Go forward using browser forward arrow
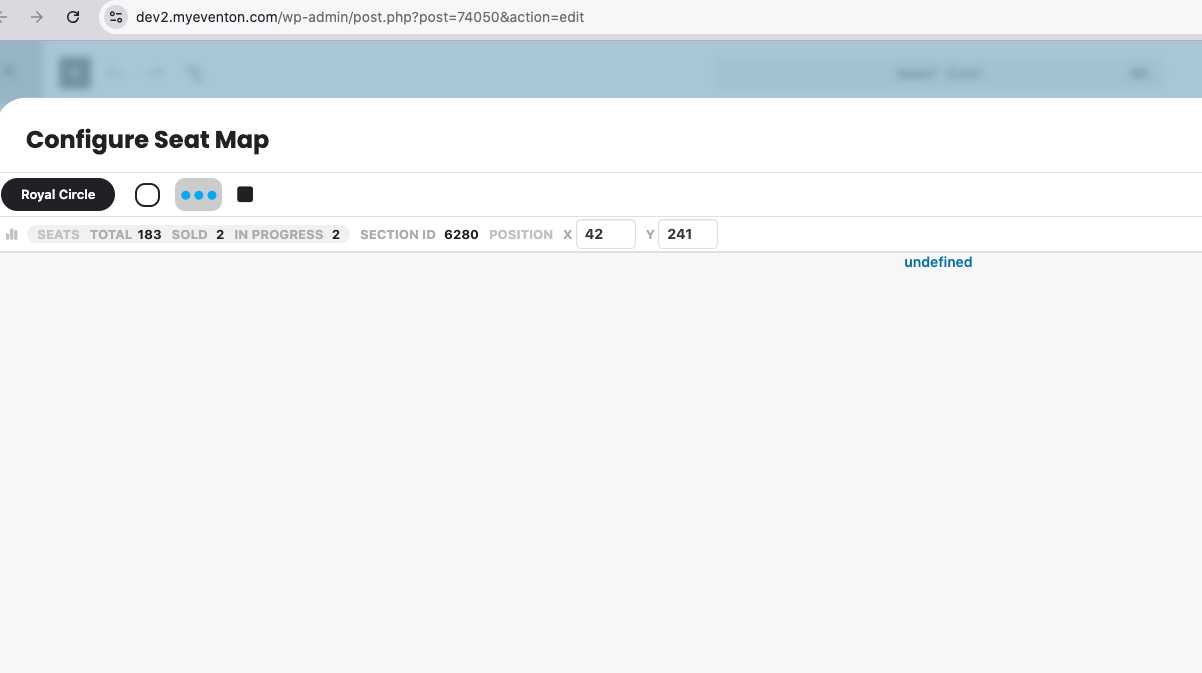Screen dimensions: 1202x673 coord(37,17)
